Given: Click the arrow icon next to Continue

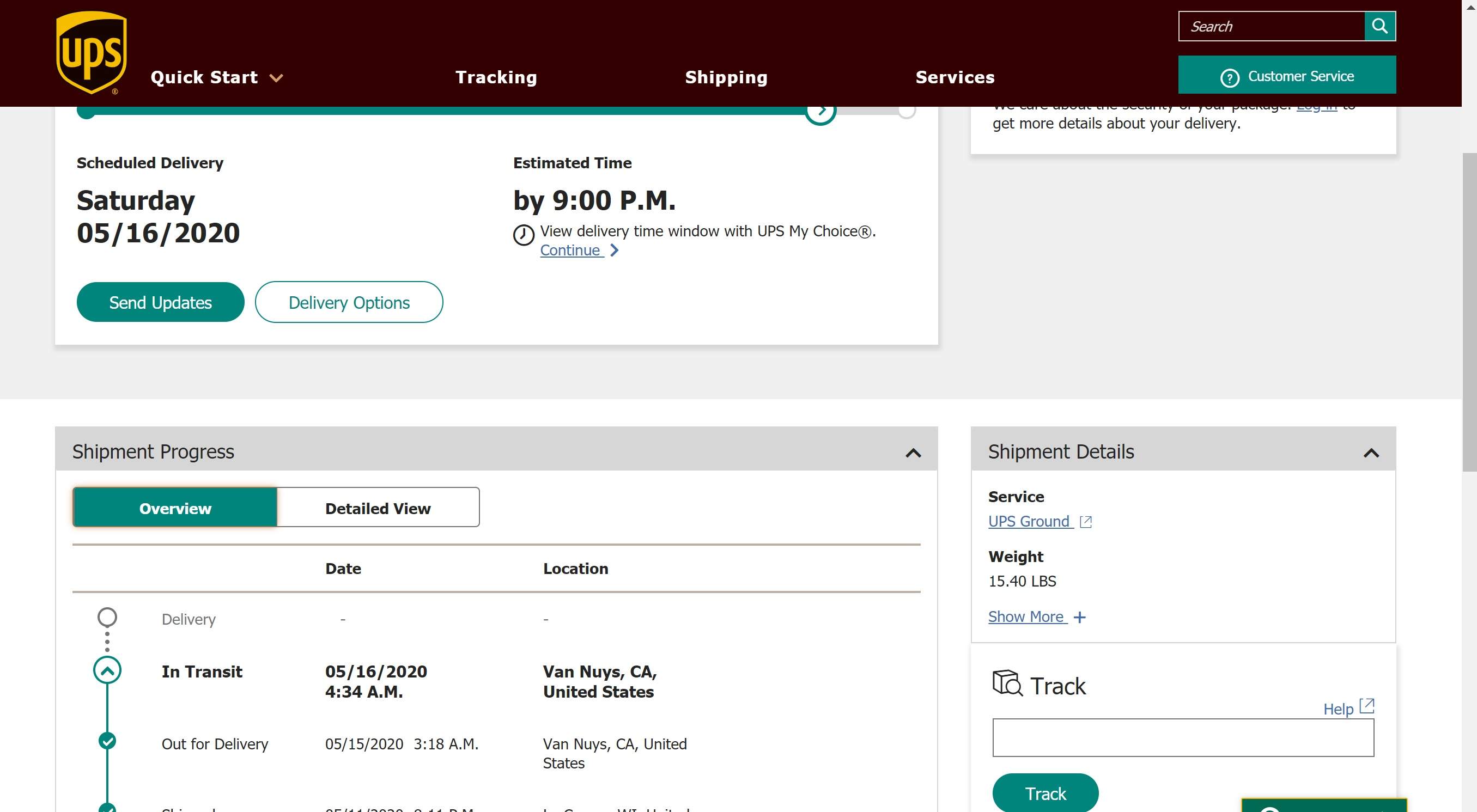Looking at the screenshot, I should 614,251.
